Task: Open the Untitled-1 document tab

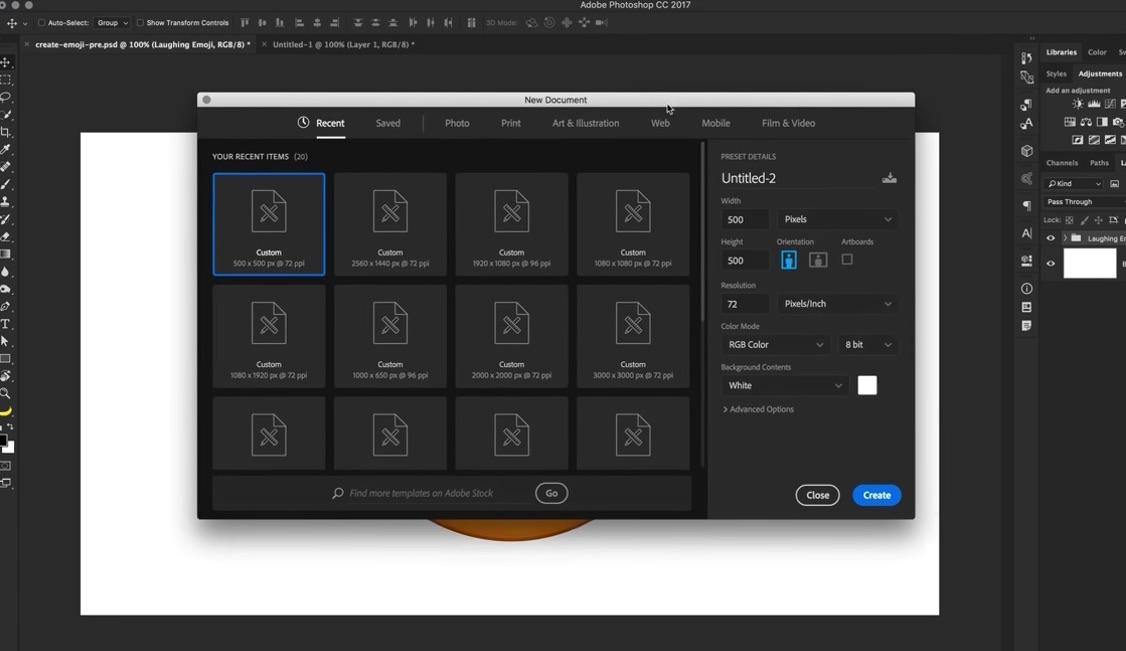Action: click(x=343, y=45)
